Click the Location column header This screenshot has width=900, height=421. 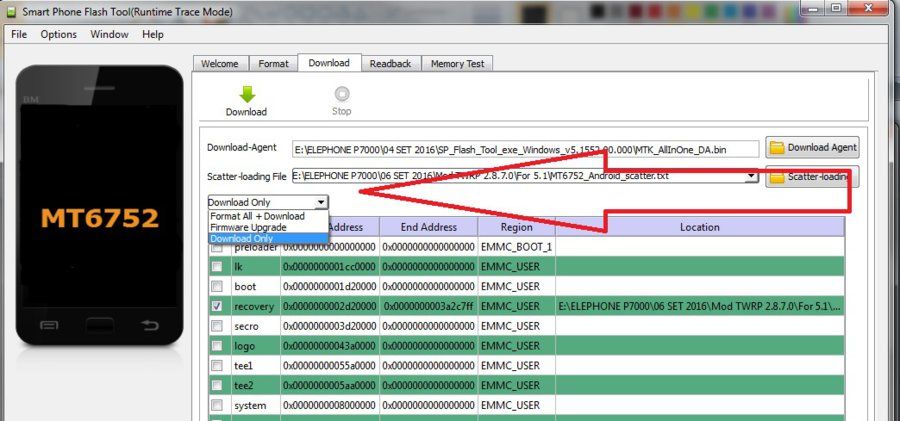700,227
